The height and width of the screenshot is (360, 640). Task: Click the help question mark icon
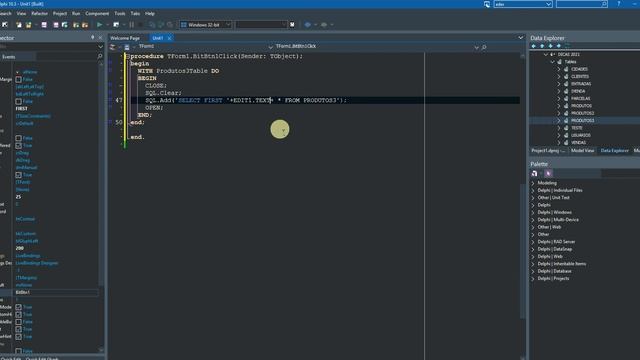[619, 4]
